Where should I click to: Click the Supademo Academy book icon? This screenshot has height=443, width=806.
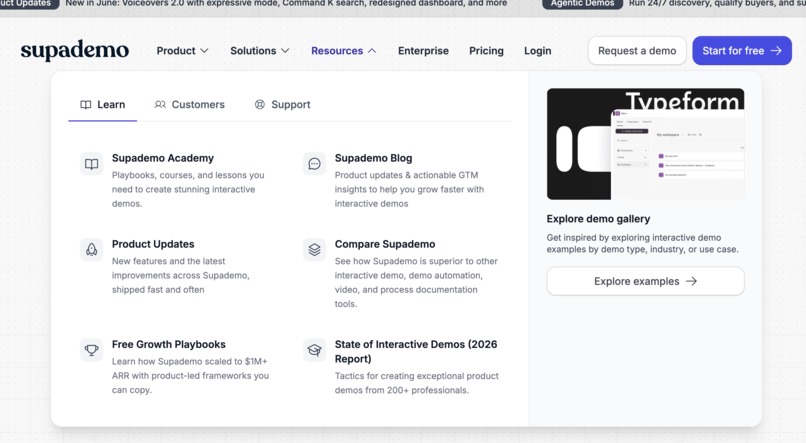[x=91, y=164]
